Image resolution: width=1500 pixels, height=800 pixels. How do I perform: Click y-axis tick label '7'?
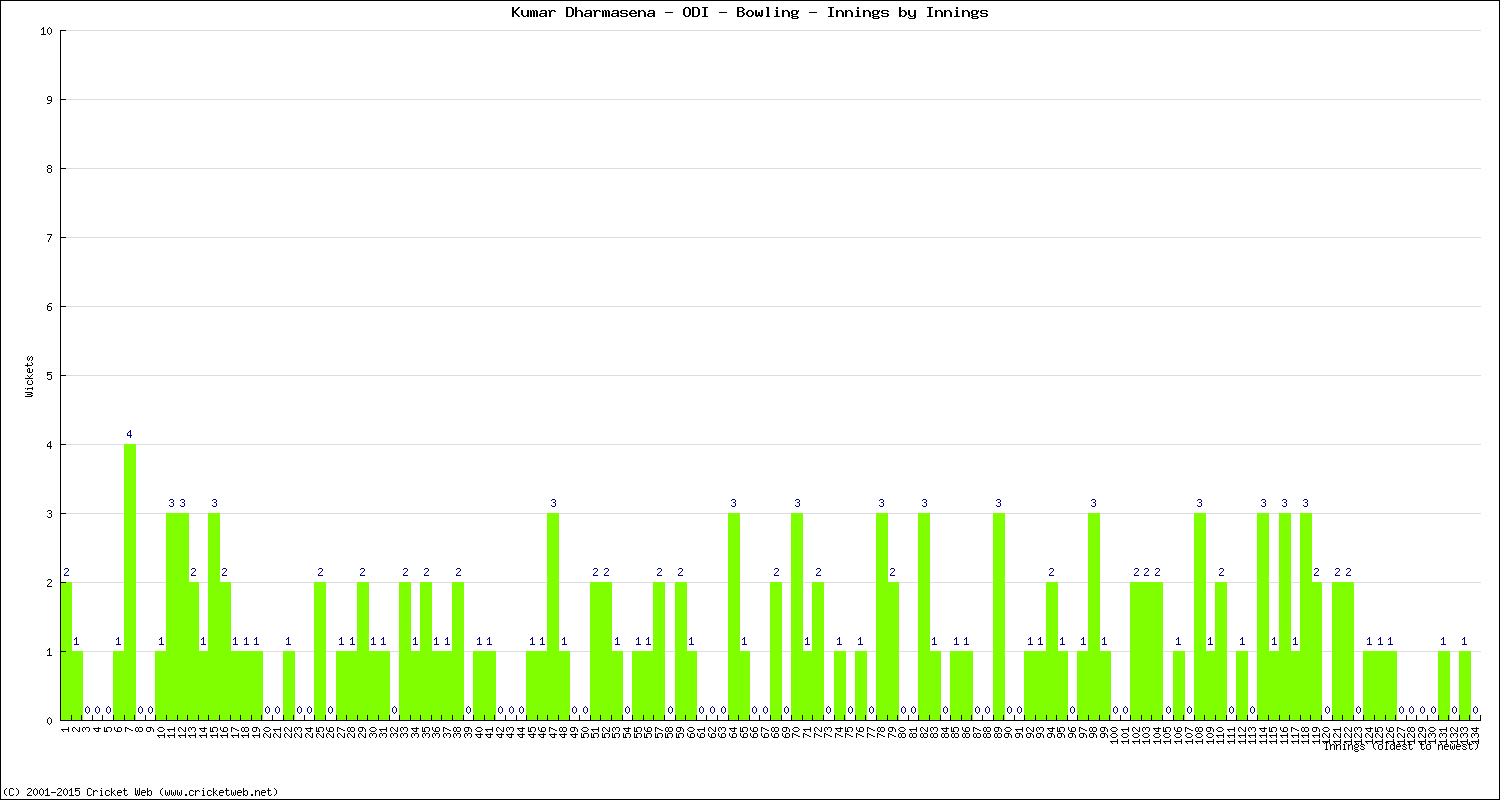click(x=49, y=238)
